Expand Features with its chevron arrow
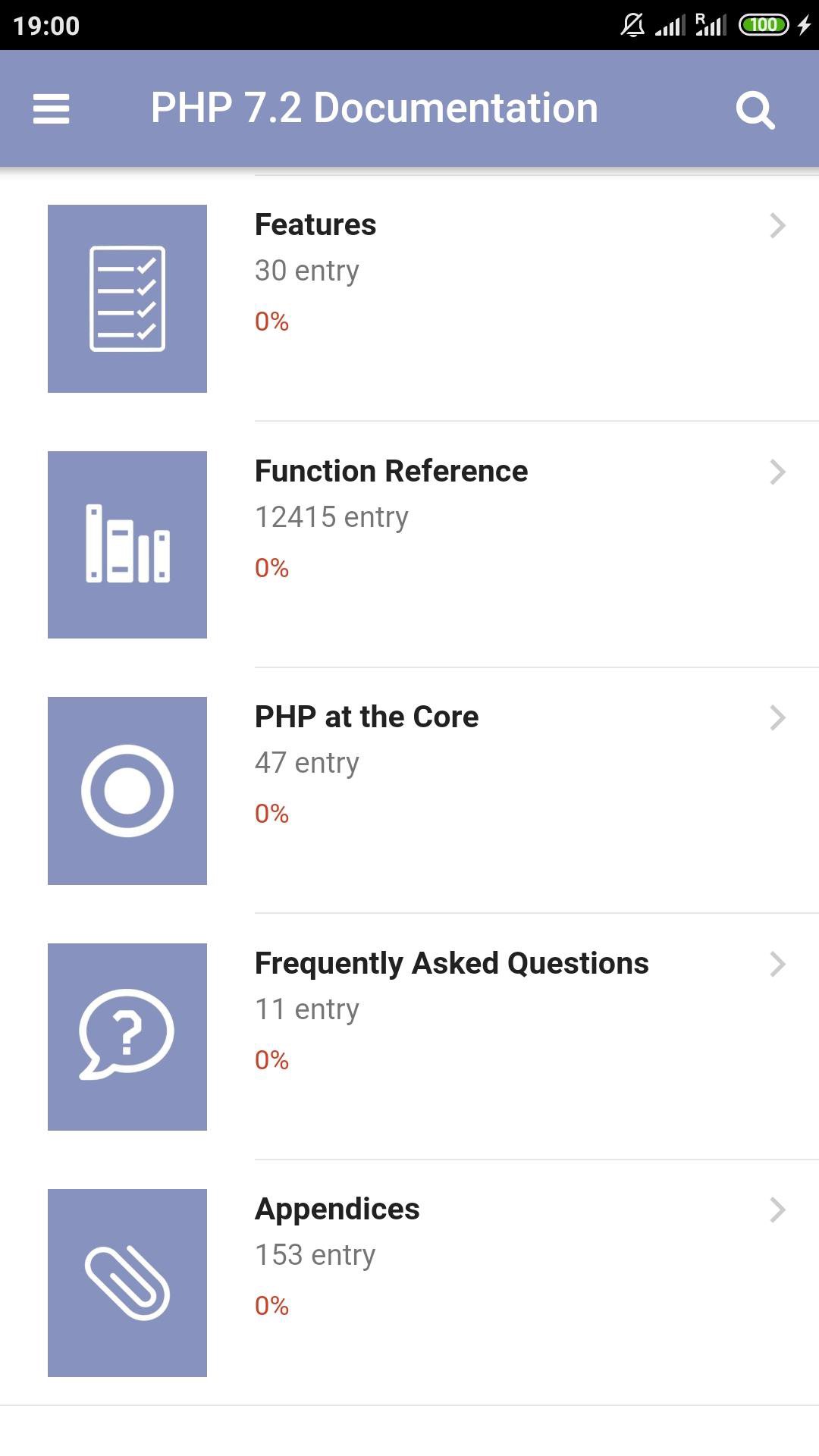 (777, 225)
